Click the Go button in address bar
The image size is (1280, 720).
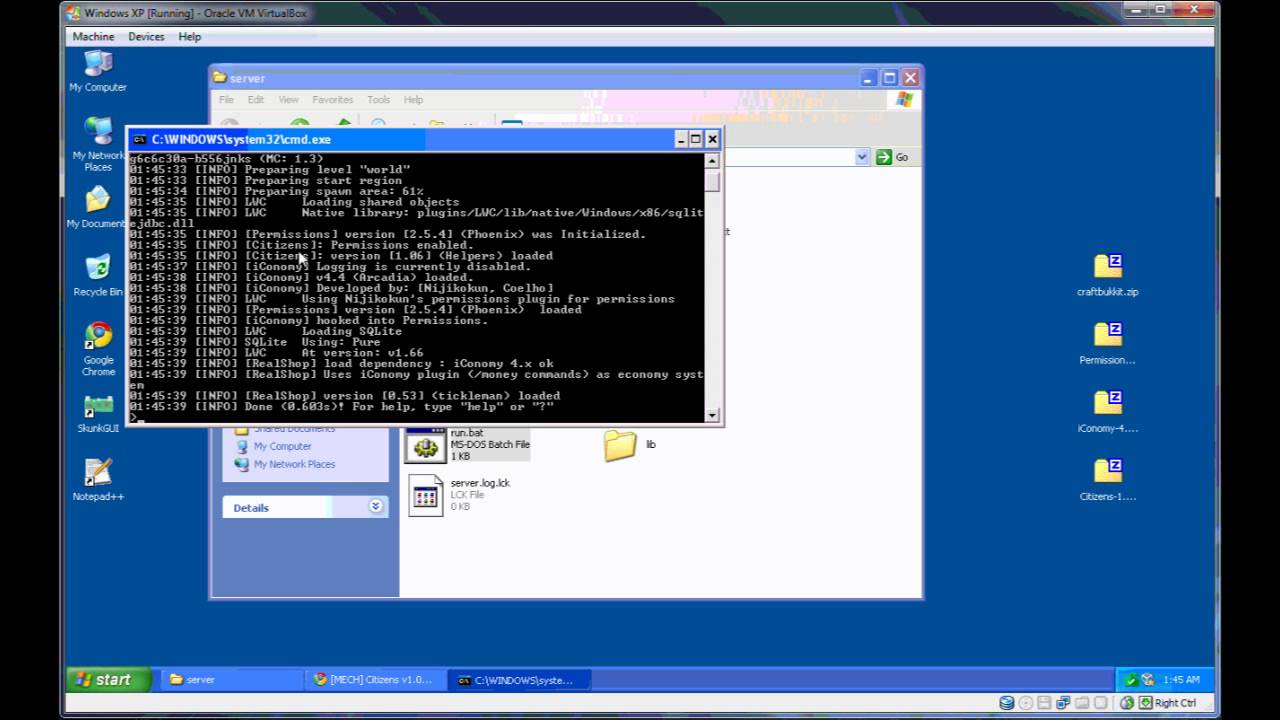(x=892, y=157)
